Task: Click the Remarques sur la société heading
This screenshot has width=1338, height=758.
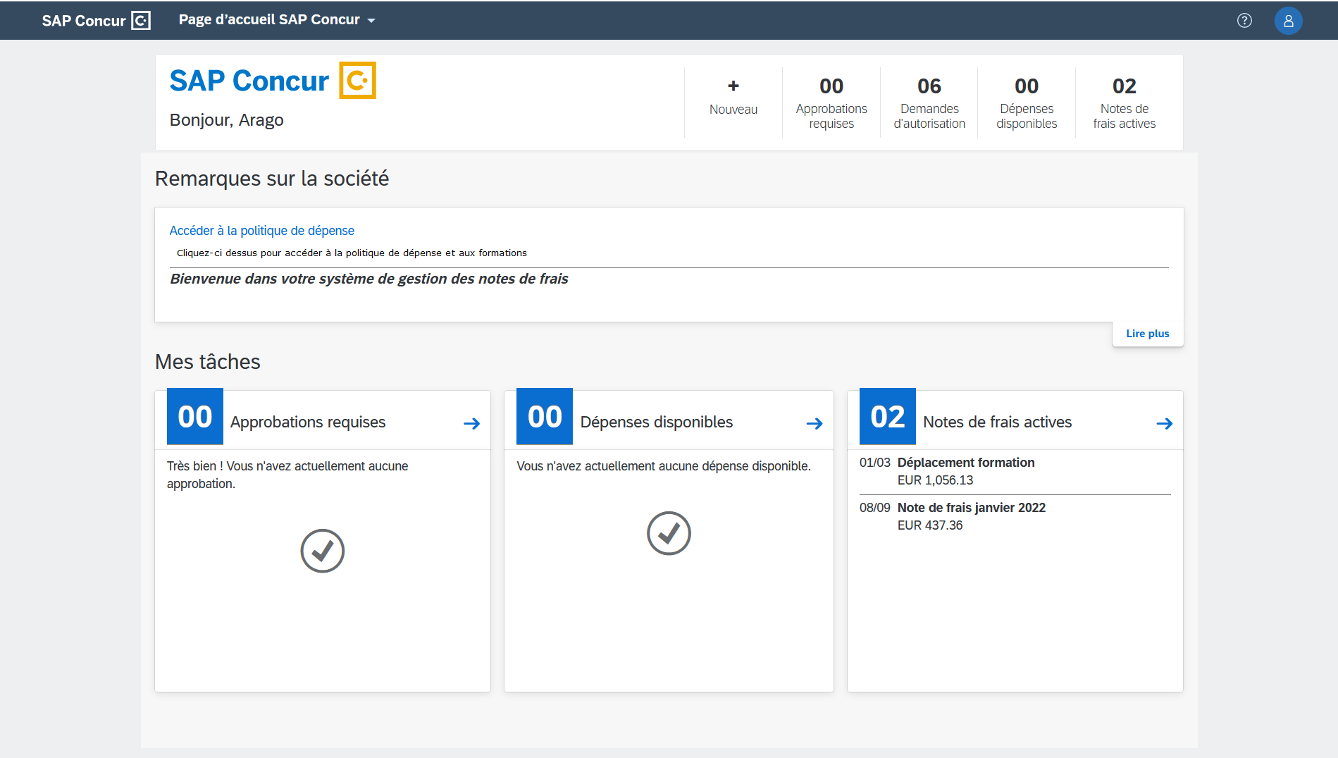Action: (272, 179)
